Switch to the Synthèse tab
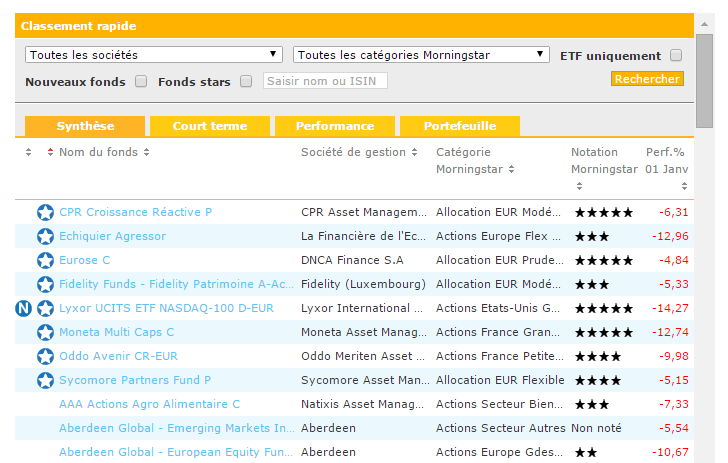728x463 pixels. pos(85,126)
